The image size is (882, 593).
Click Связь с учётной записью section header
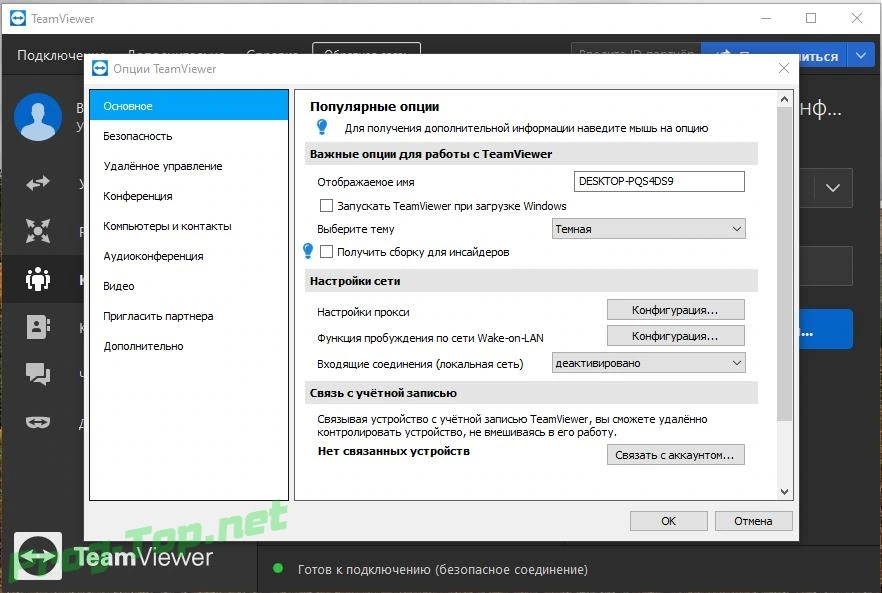coord(532,393)
